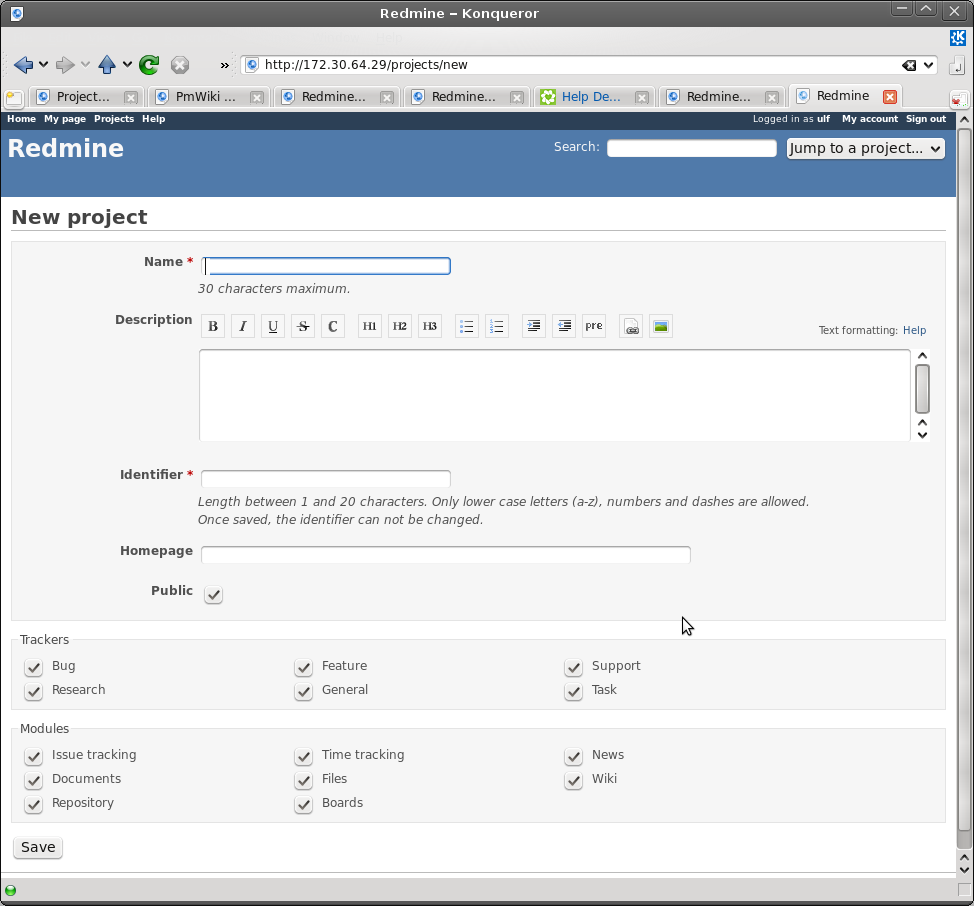Uncheck the Feature tracker
The image size is (974, 906).
[x=303, y=667]
